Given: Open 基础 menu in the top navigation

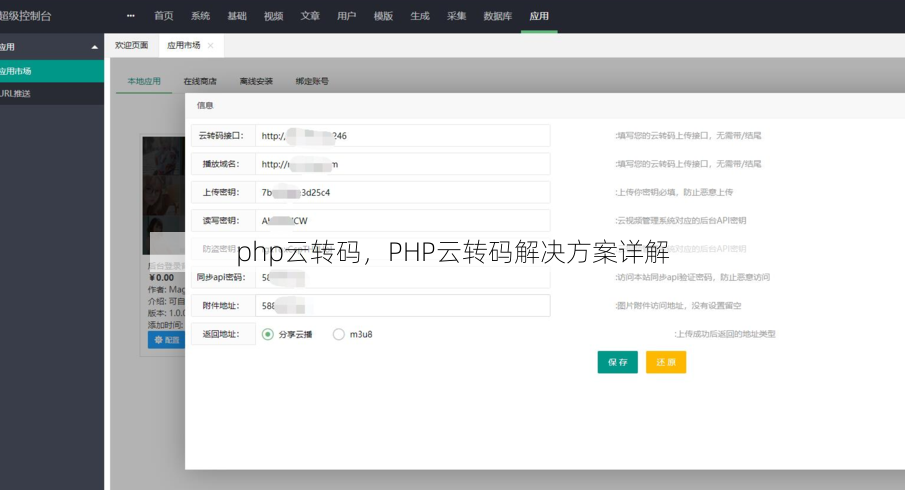Looking at the screenshot, I should coord(237,16).
